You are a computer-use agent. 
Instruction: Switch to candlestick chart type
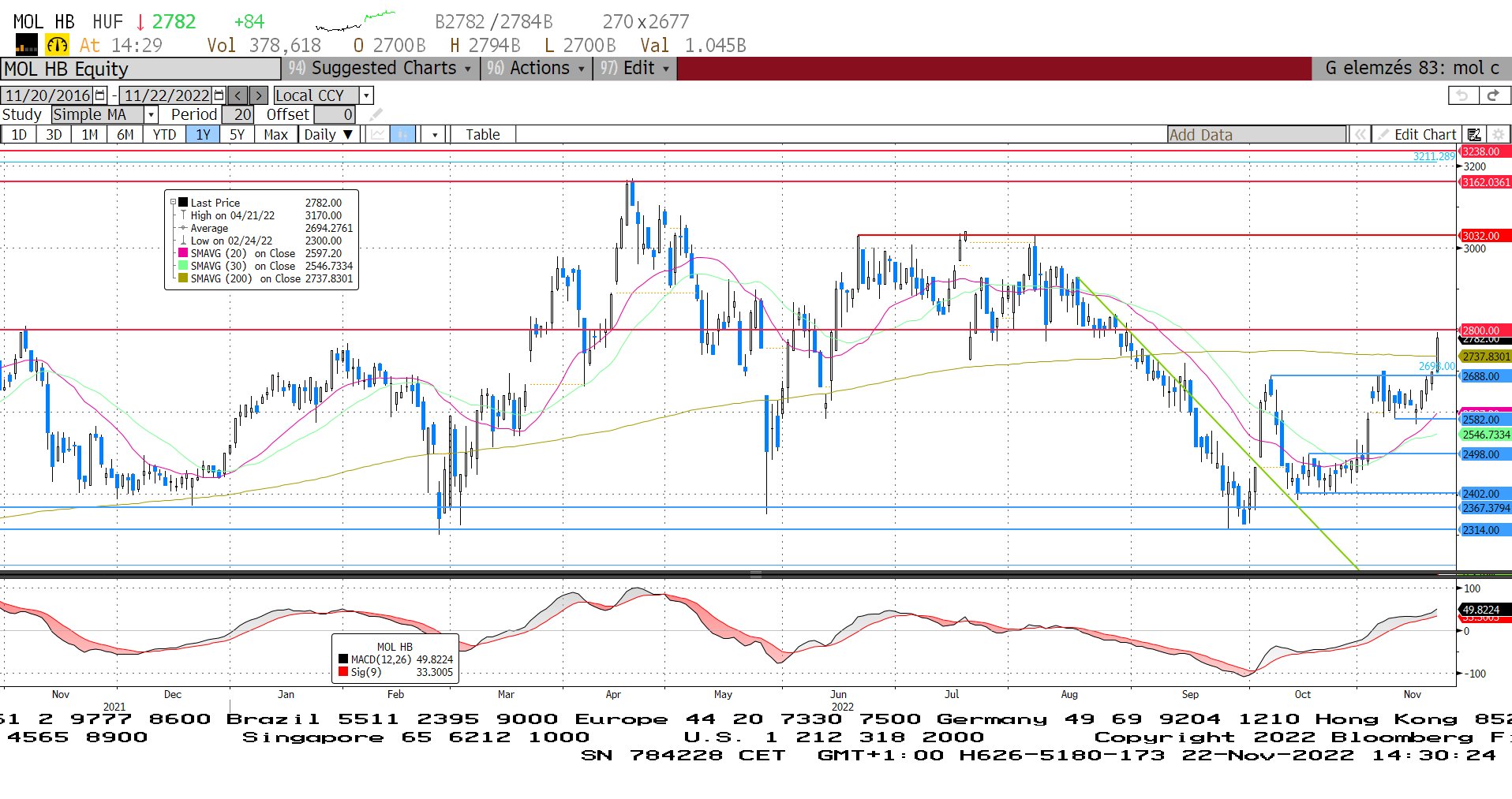point(402,135)
